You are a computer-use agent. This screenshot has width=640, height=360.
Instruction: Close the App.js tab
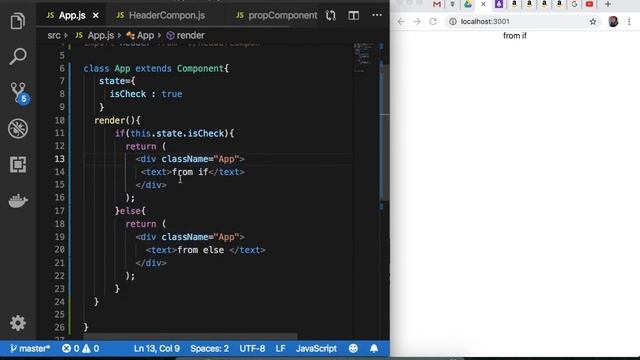point(96,16)
